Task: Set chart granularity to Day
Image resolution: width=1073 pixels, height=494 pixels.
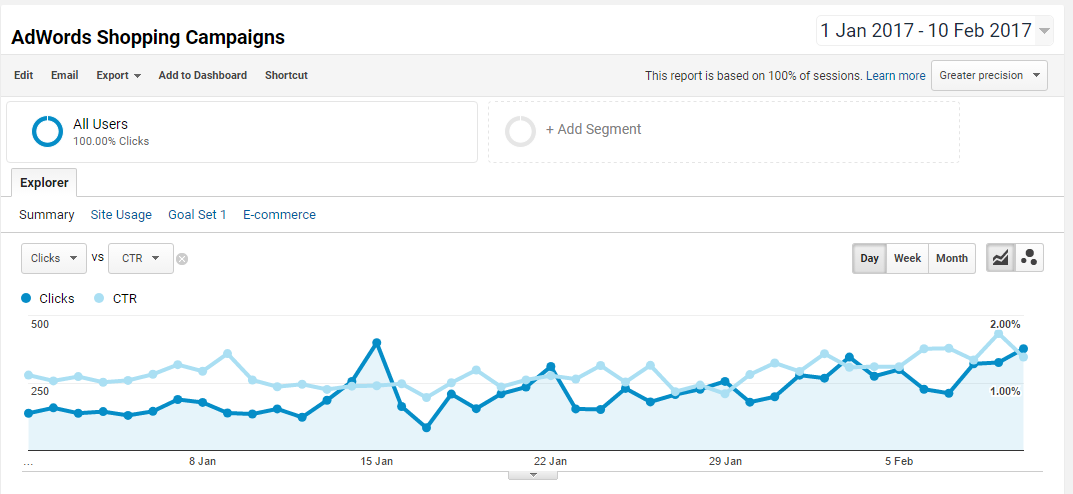Action: [x=869, y=258]
